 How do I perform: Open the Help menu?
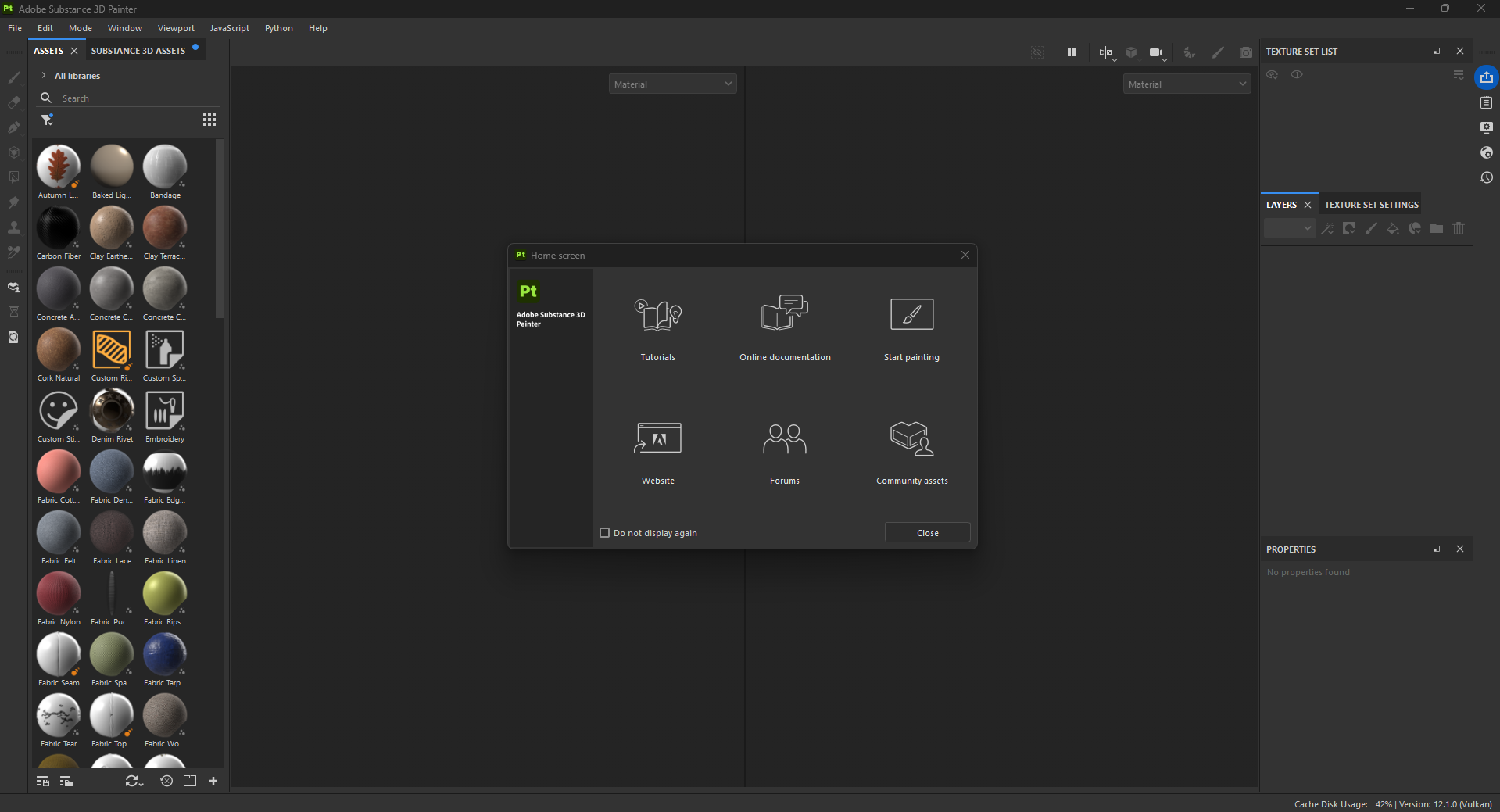pos(318,28)
